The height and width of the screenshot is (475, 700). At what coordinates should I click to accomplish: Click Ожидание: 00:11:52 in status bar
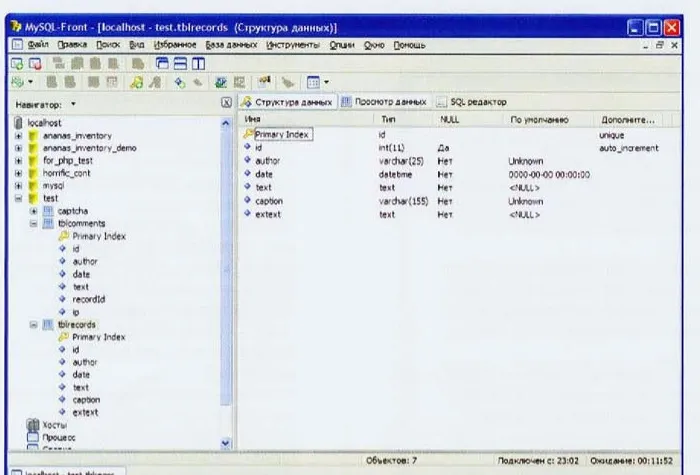pyautogui.click(x=631, y=461)
